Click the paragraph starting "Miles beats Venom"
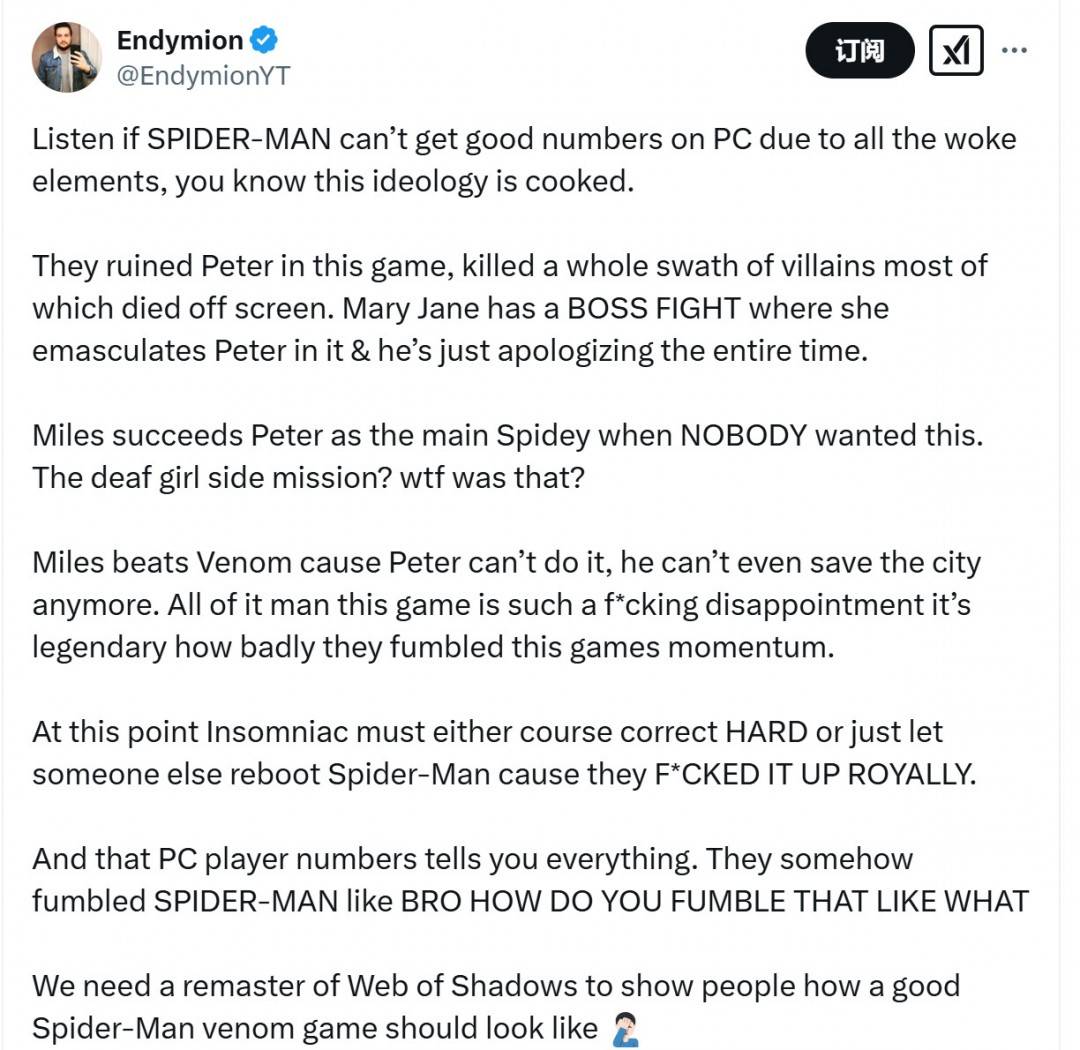 (506, 604)
